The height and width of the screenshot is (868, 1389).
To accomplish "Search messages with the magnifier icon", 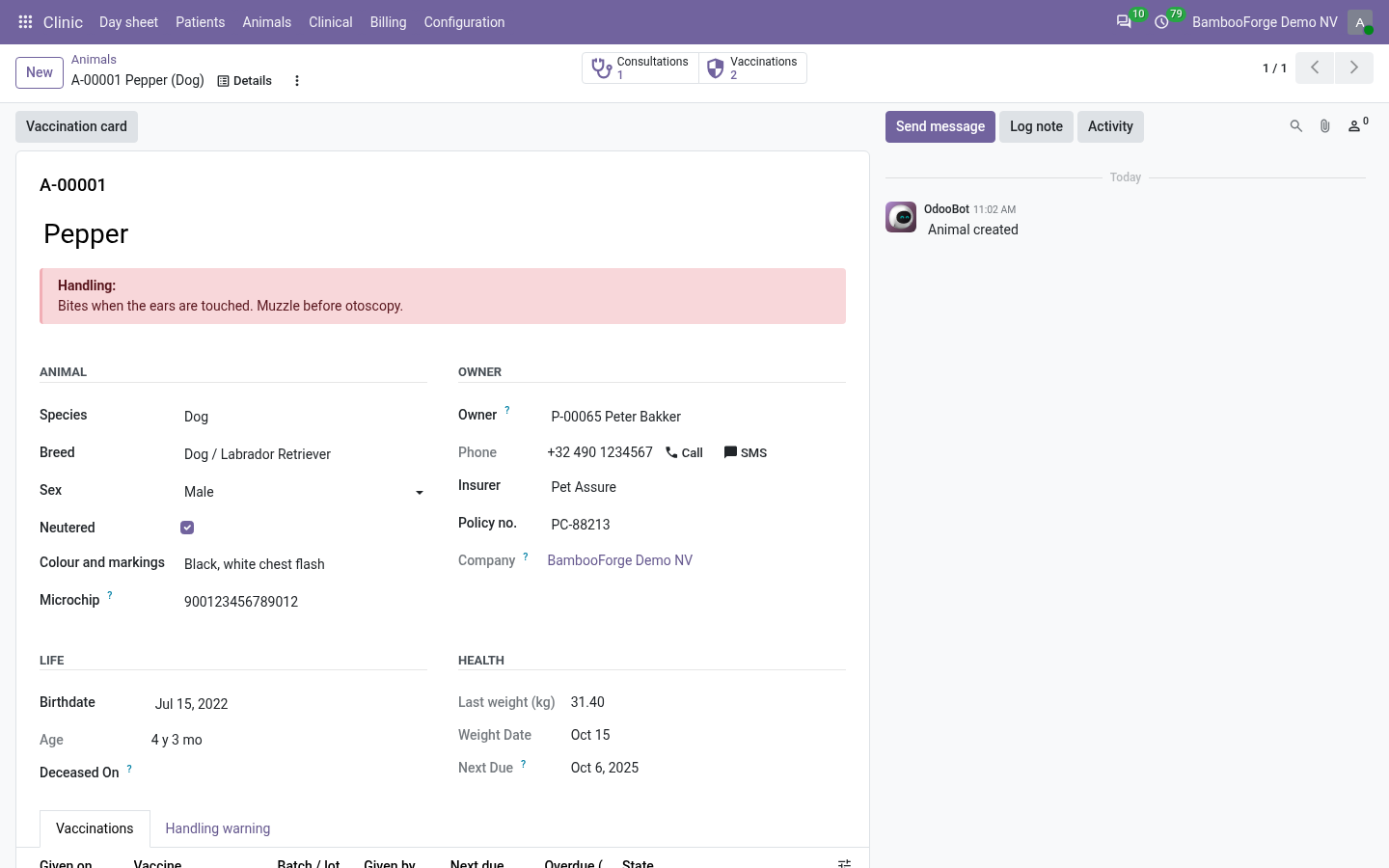I will pyautogui.click(x=1296, y=126).
